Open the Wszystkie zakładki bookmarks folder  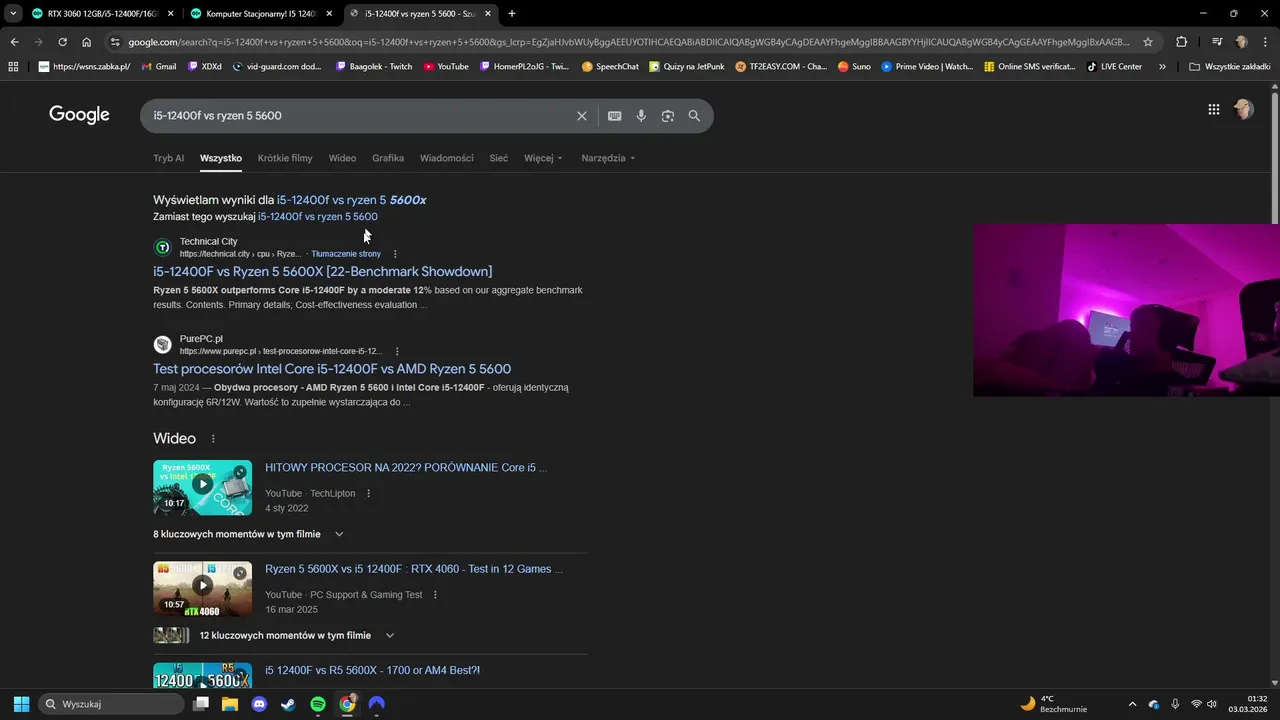click(1229, 66)
